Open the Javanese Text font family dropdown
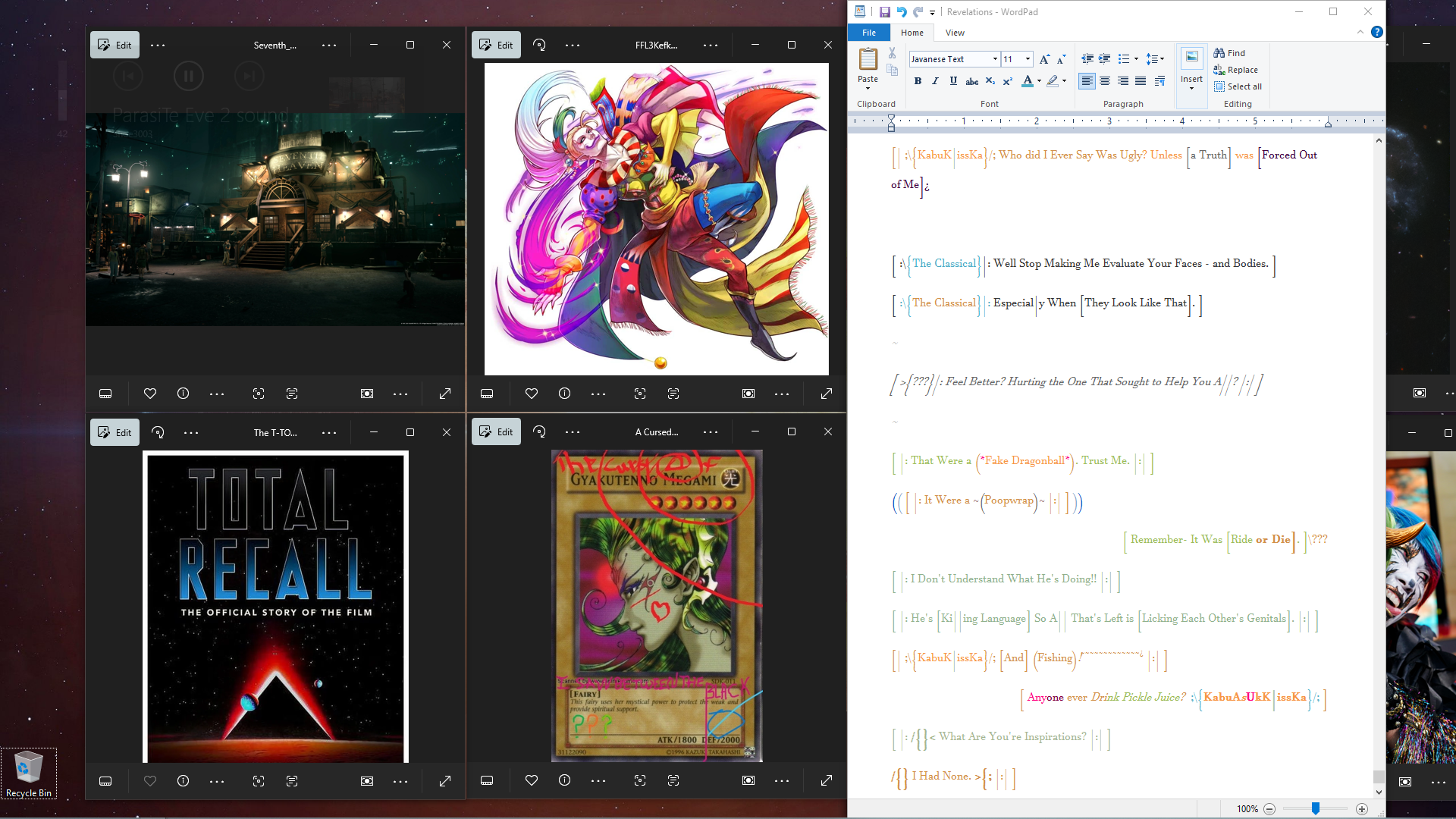This screenshot has width=1456, height=819. point(995,59)
